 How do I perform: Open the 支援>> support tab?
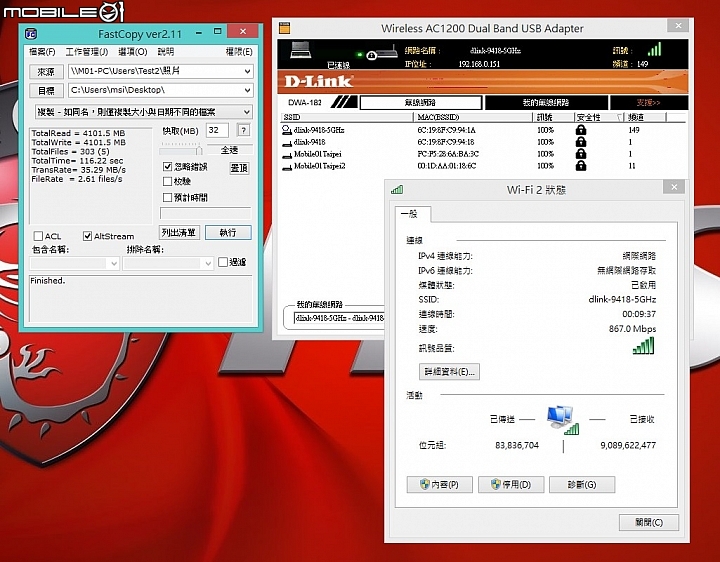648,102
